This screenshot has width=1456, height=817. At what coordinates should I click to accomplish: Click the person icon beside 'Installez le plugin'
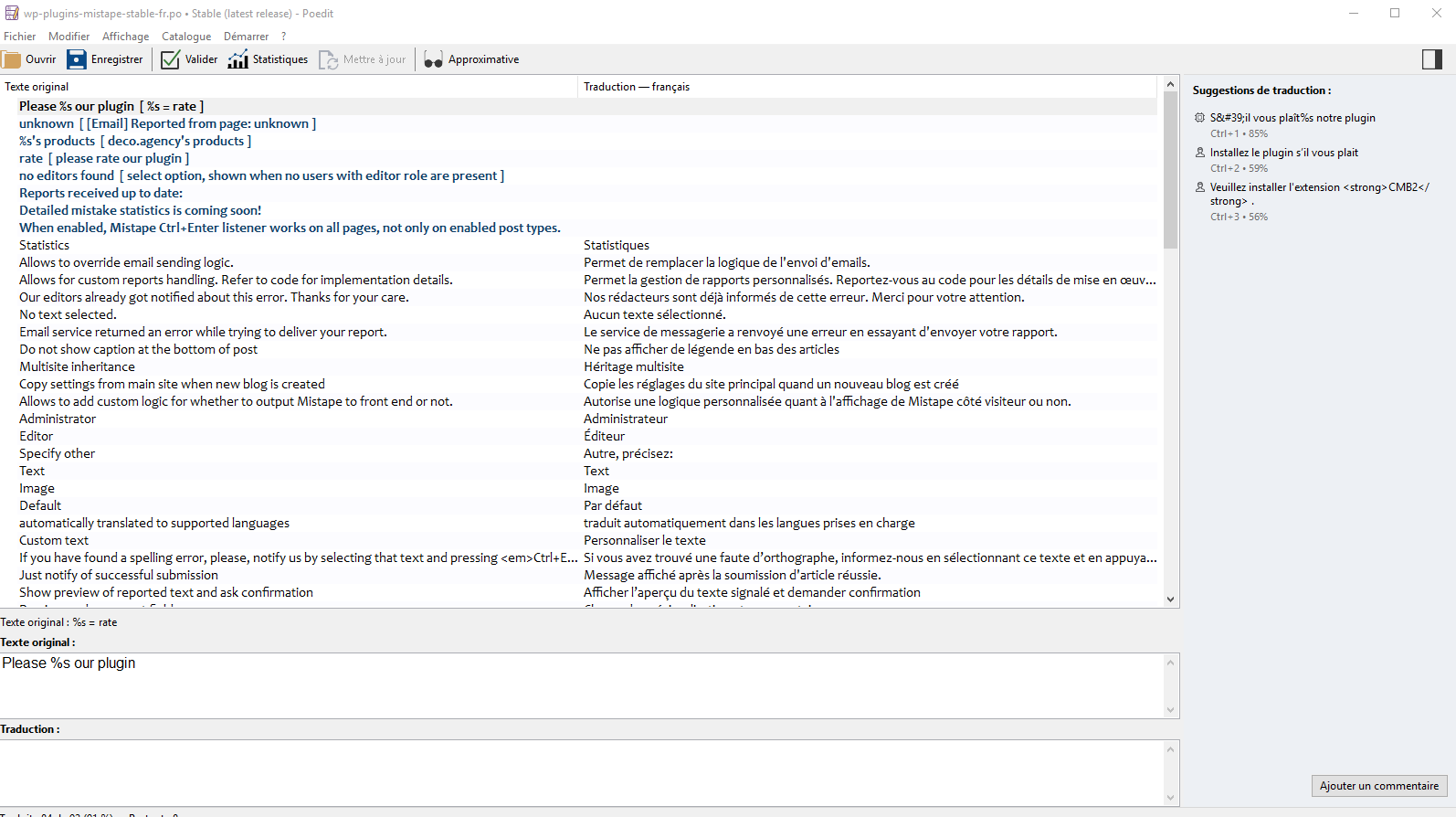click(x=1199, y=153)
